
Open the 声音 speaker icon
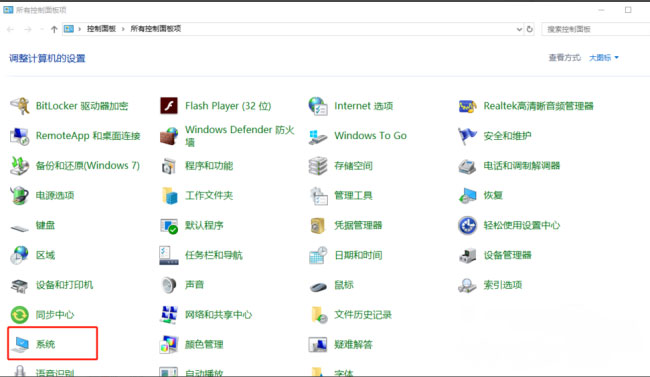[x=169, y=285]
